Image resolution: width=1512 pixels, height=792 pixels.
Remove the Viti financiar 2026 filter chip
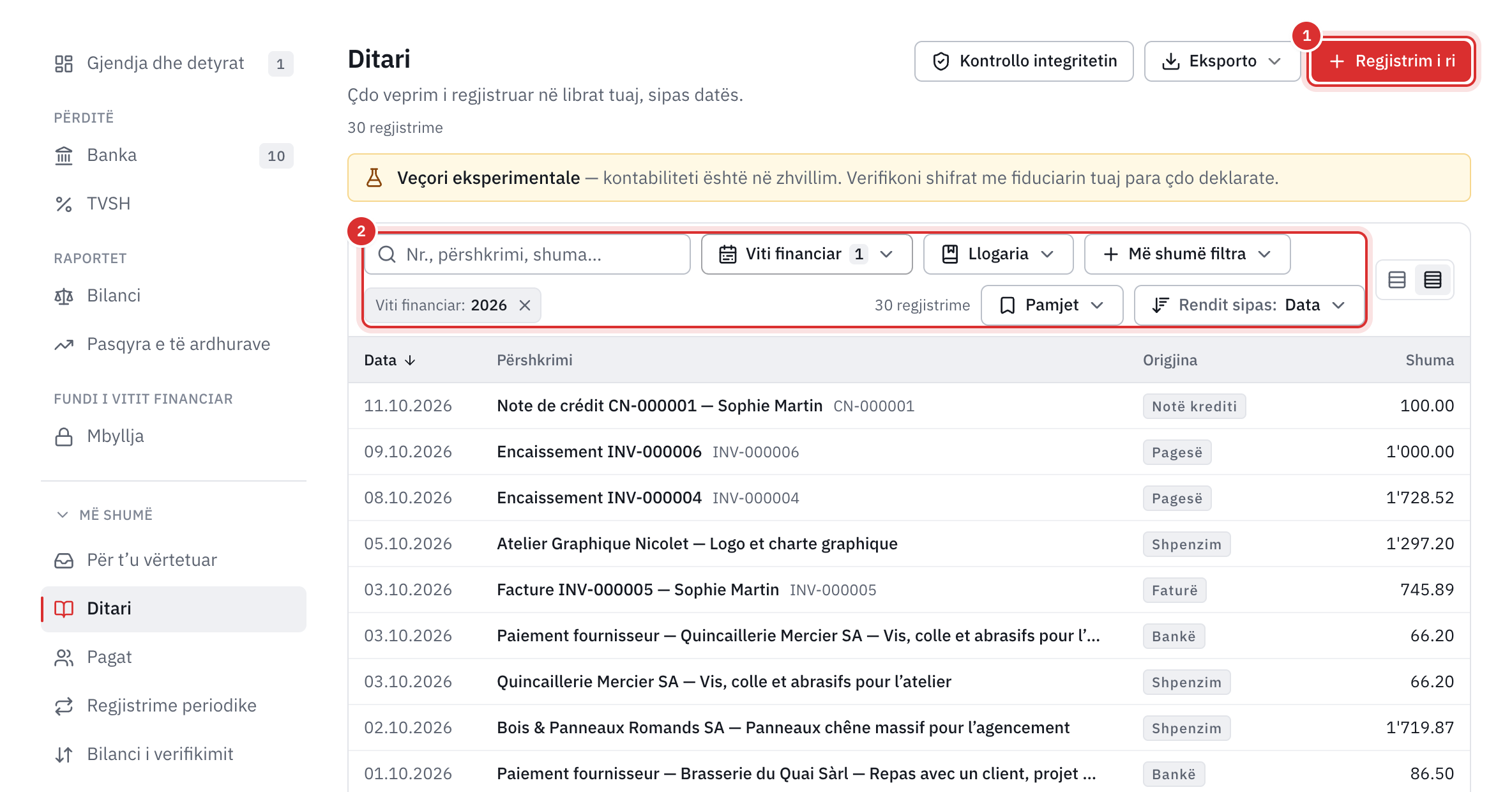tap(525, 305)
